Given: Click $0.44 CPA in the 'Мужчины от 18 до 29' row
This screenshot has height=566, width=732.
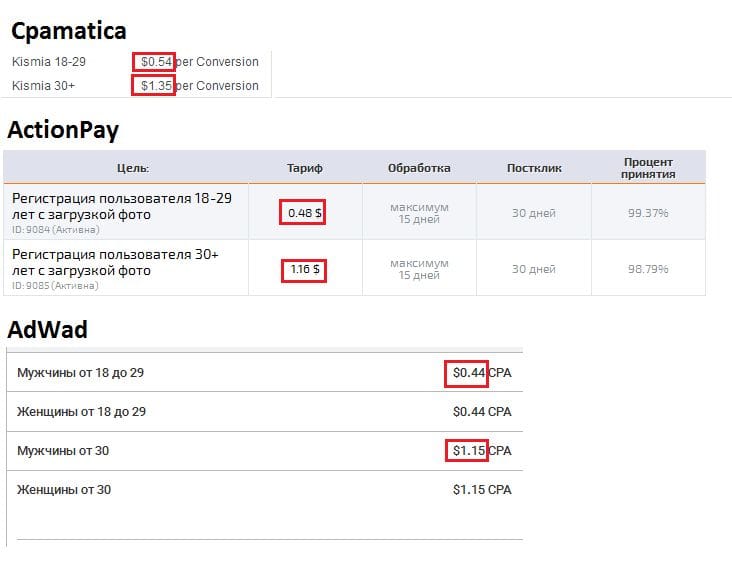Looking at the screenshot, I should [482, 373].
